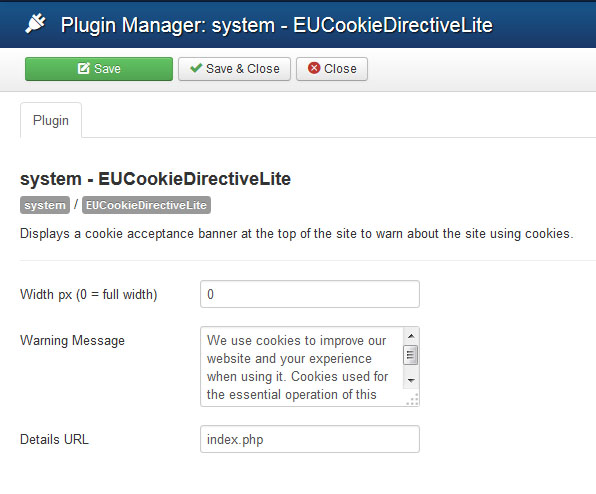The height and width of the screenshot is (494, 596).
Task: Click the Details URL input field
Action: coord(310,439)
